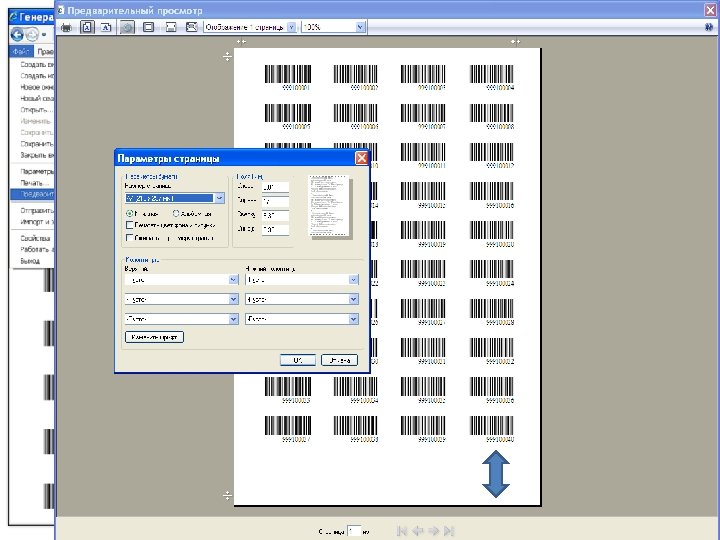Screen dimensions: 720x540
Task: Select Landscape orientation radio button in dialog
Action: point(176,214)
